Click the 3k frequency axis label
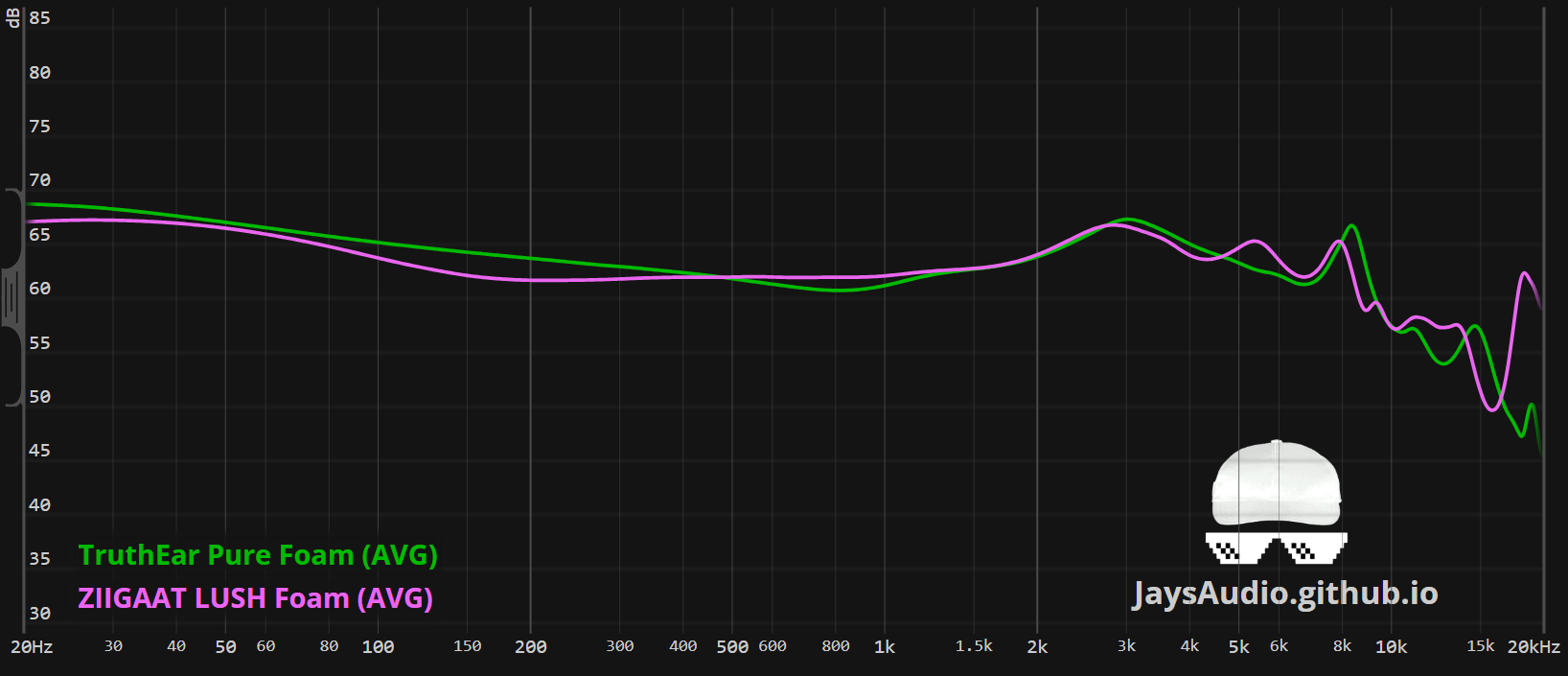This screenshot has width=1568, height=676. (x=1126, y=646)
